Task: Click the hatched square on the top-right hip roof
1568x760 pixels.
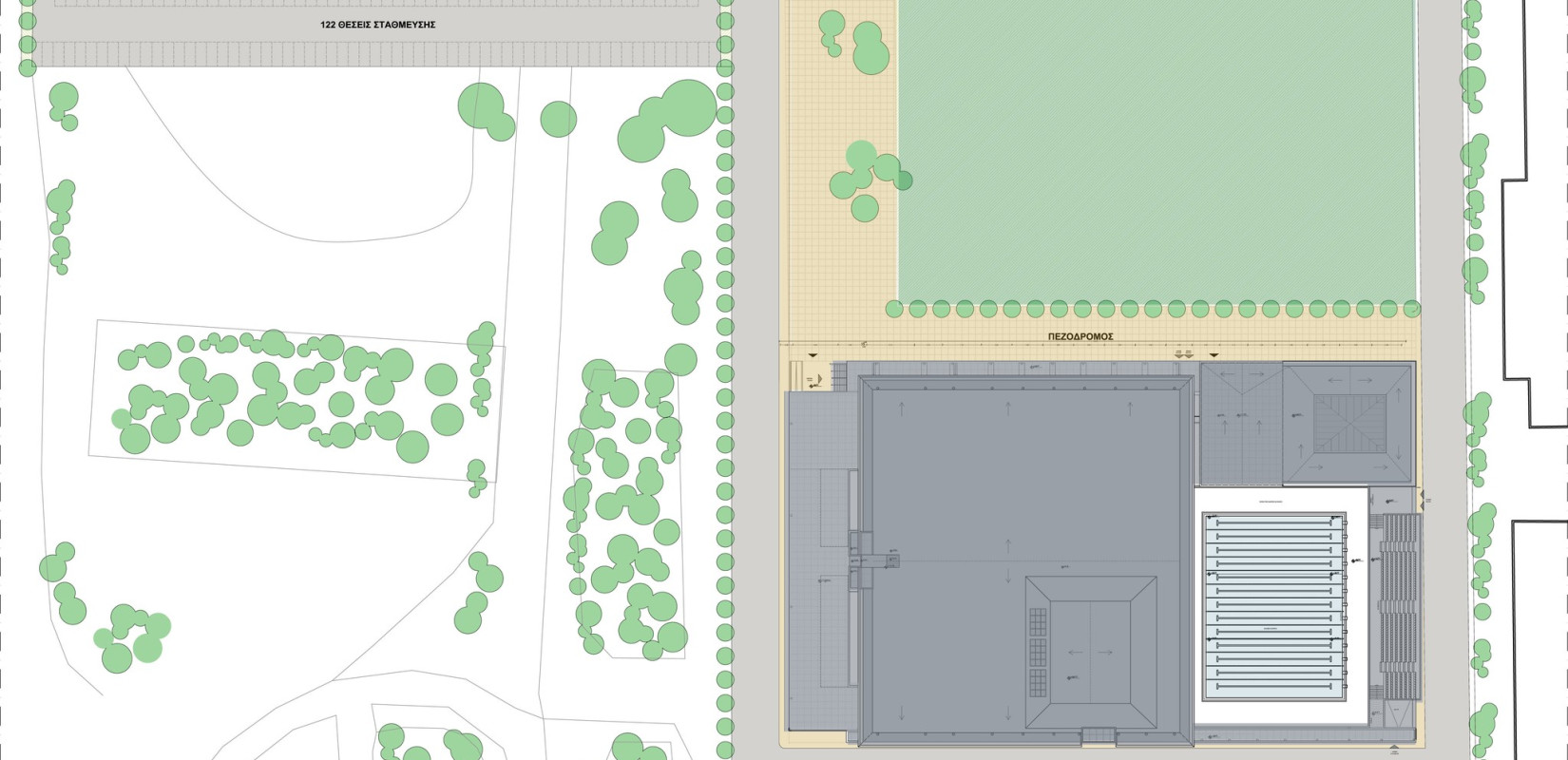Action: [x=1349, y=425]
